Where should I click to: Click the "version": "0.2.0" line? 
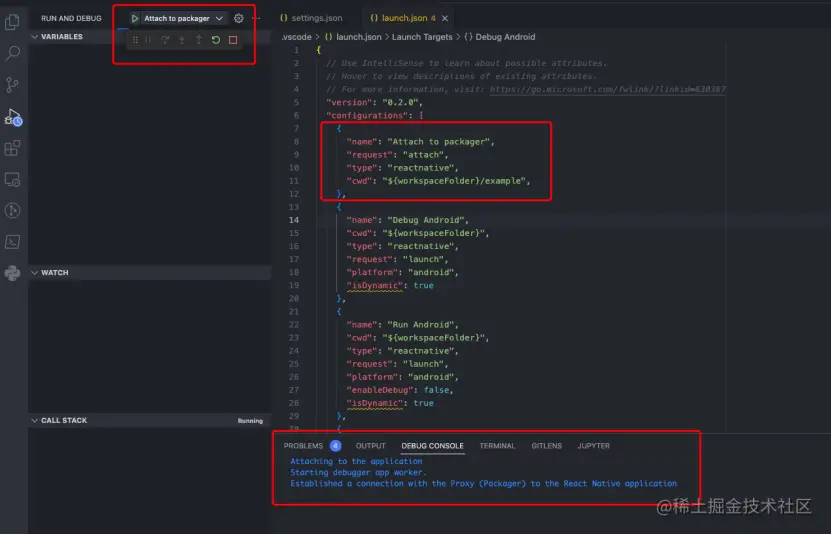[374, 102]
